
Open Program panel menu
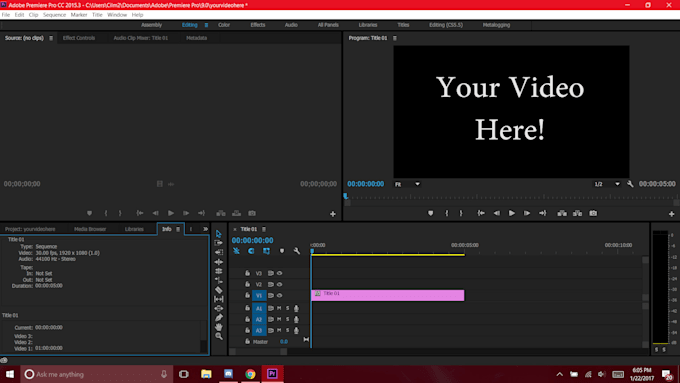pyautogui.click(x=395, y=38)
